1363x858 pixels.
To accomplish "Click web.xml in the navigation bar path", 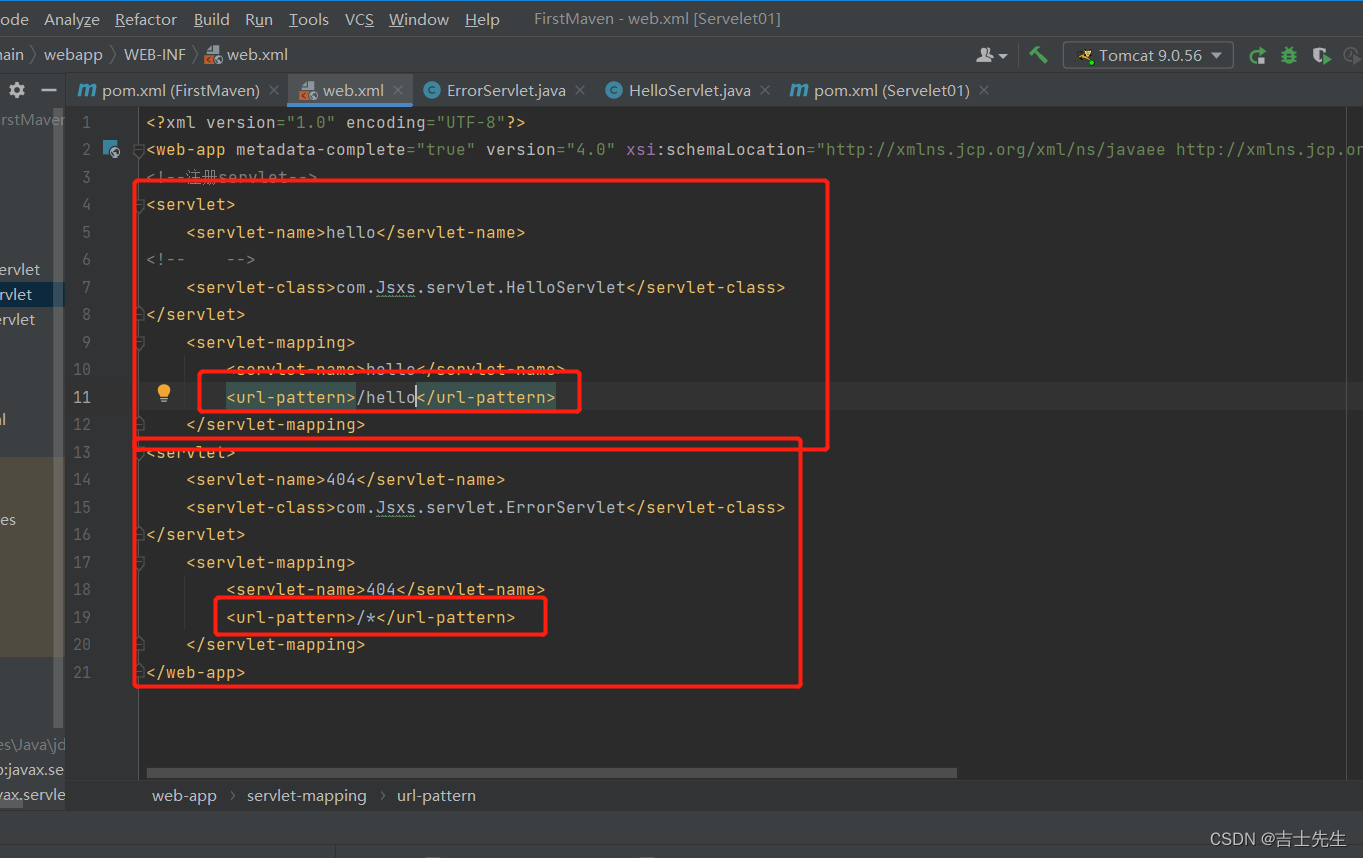I will point(257,55).
